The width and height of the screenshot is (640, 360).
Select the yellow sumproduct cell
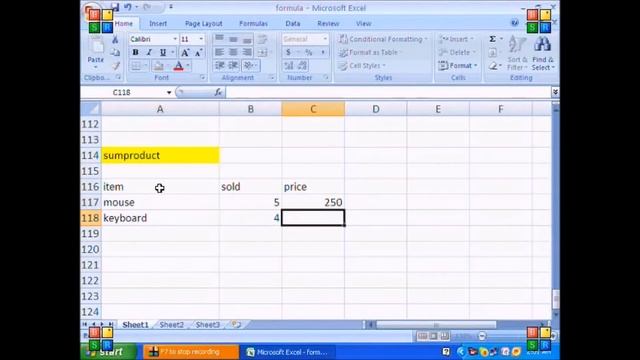160,156
